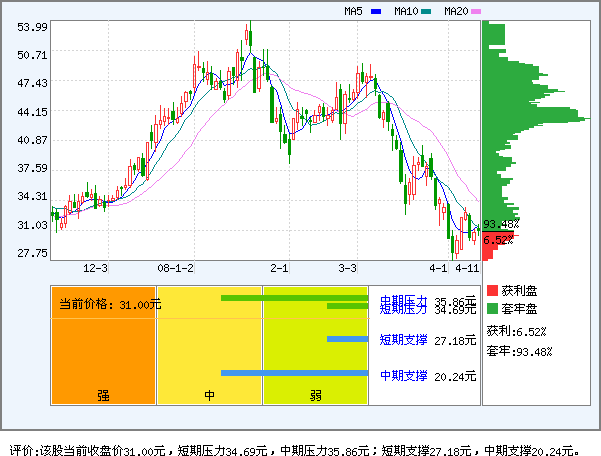The image size is (601, 456).
Task: Click the 08-1-2 date axis label
Action: click(175, 269)
